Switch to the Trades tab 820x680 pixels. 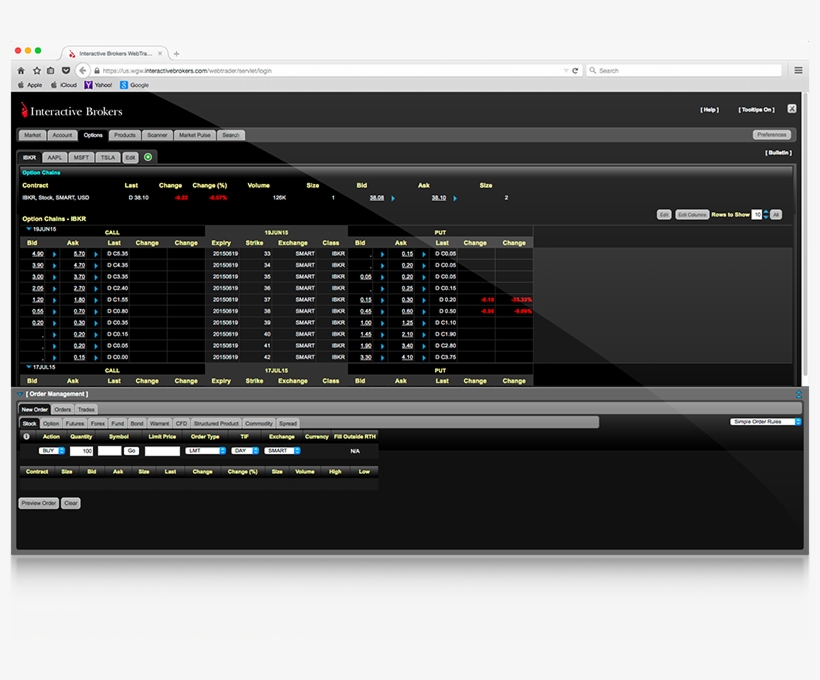click(x=86, y=410)
